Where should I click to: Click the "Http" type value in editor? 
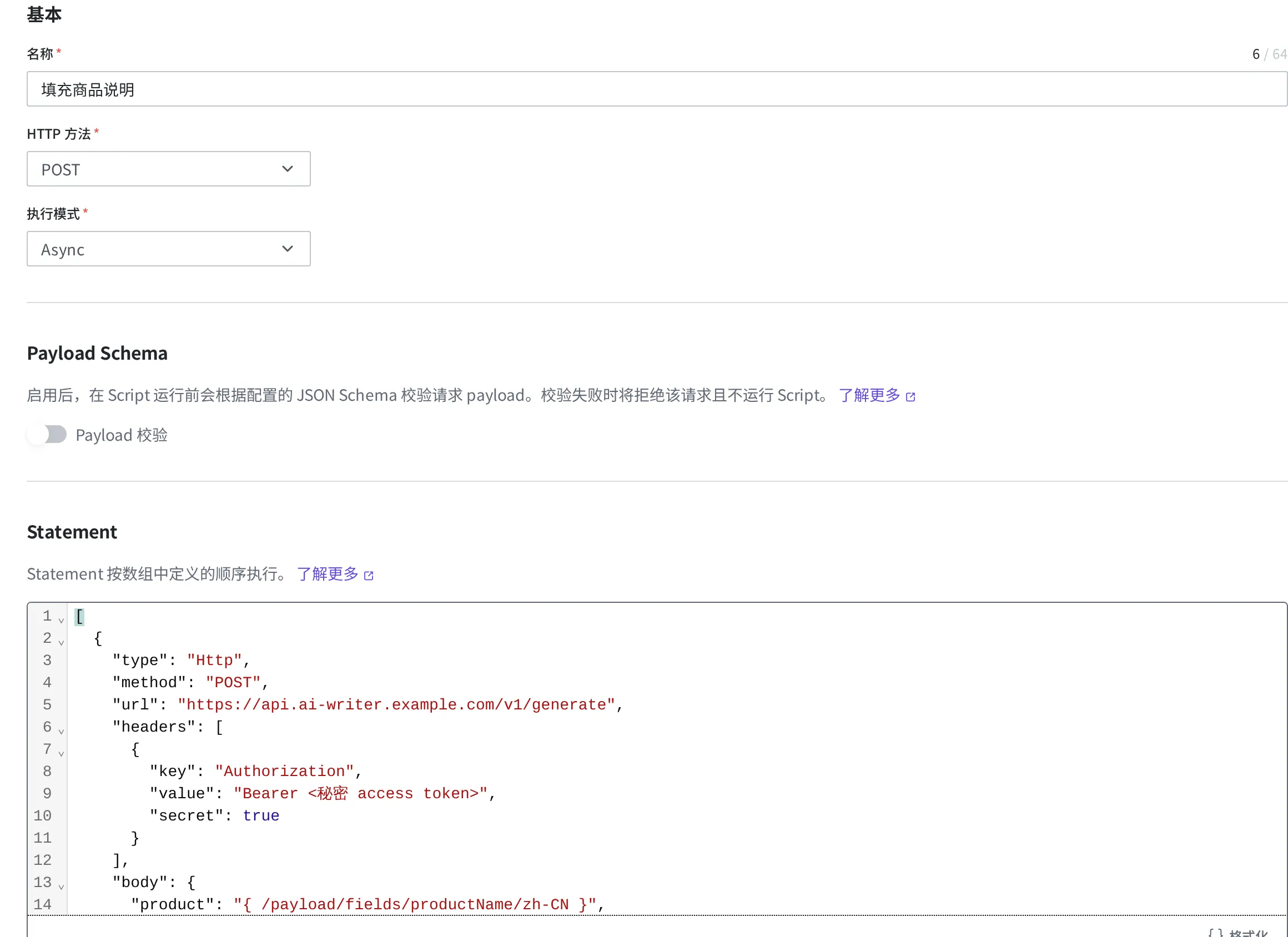point(215,661)
